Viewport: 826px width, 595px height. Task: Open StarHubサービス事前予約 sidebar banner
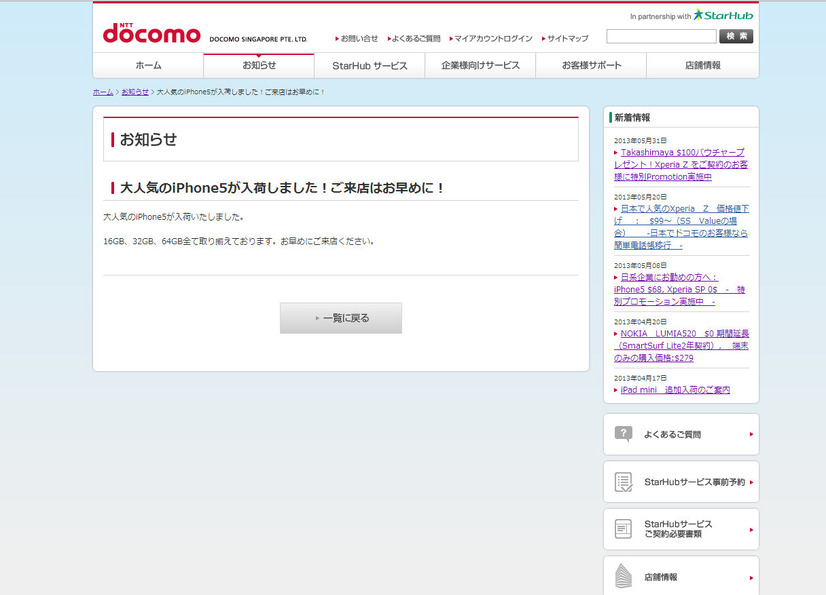tap(681, 482)
